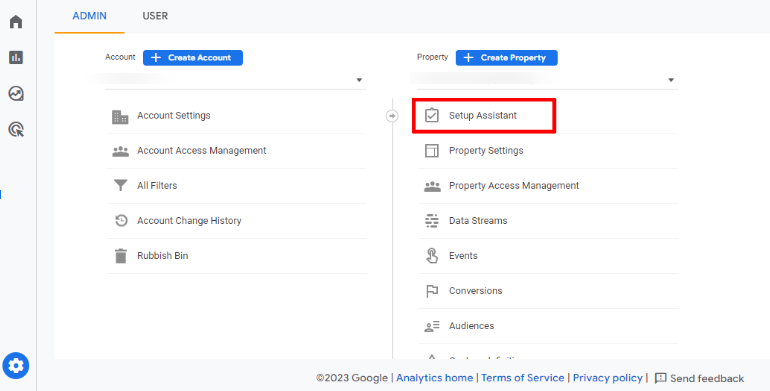This screenshot has width=770, height=391.
Task: Switch to the ADMIN tab
Action: pos(89,16)
